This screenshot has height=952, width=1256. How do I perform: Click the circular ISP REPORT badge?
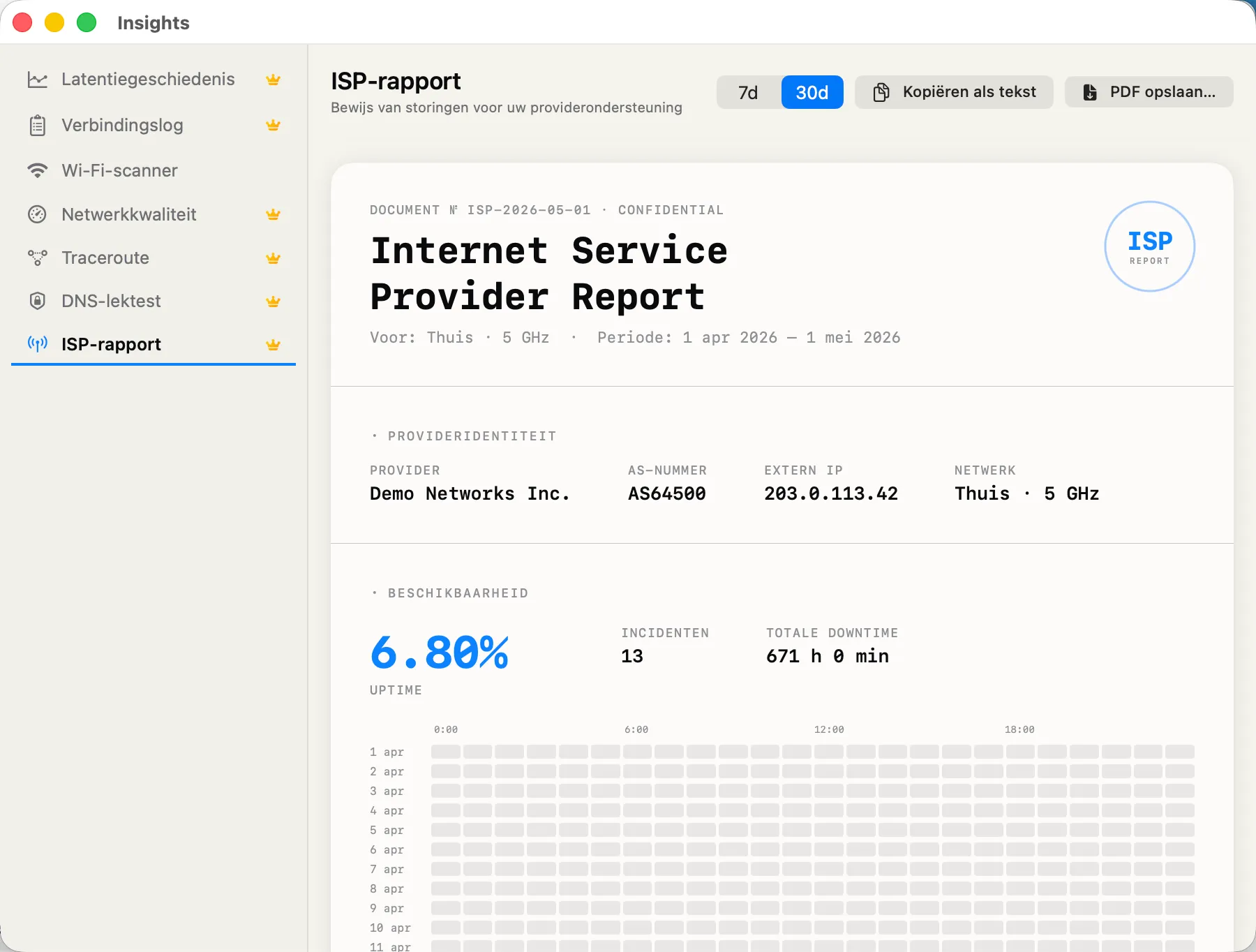click(1149, 246)
